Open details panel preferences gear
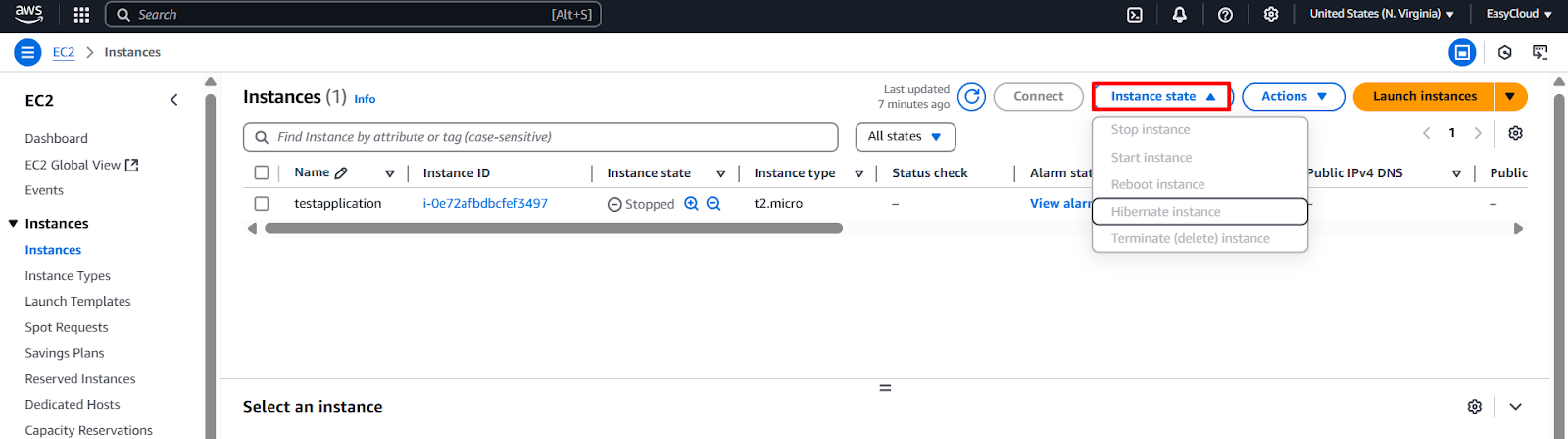This screenshot has width=1568, height=439. click(1475, 406)
